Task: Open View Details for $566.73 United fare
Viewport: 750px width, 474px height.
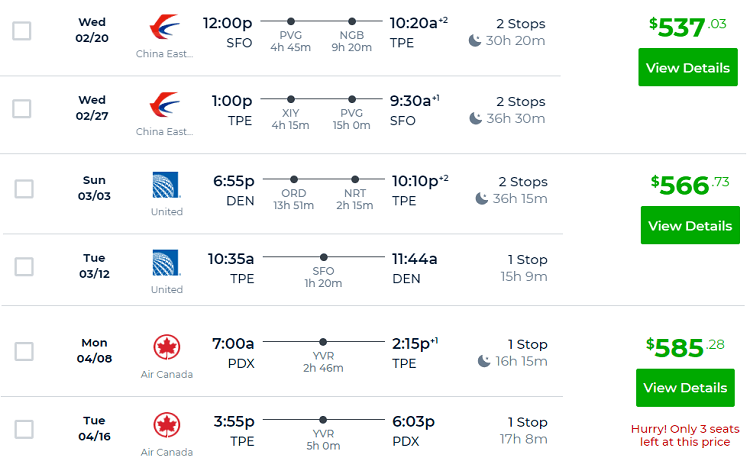Action: 690,225
